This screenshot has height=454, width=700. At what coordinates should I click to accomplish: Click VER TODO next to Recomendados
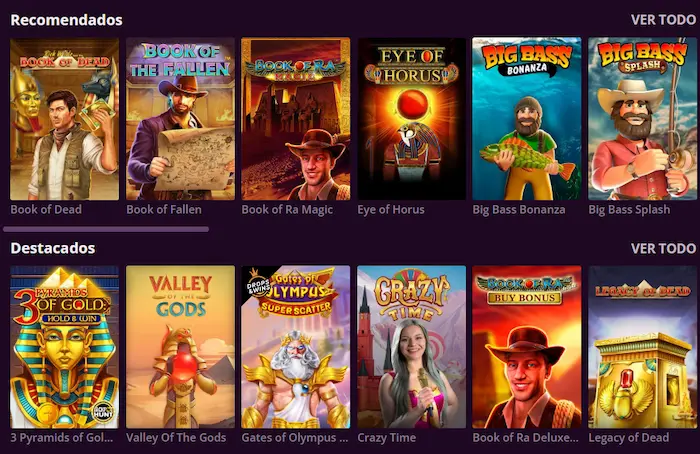pos(663,20)
